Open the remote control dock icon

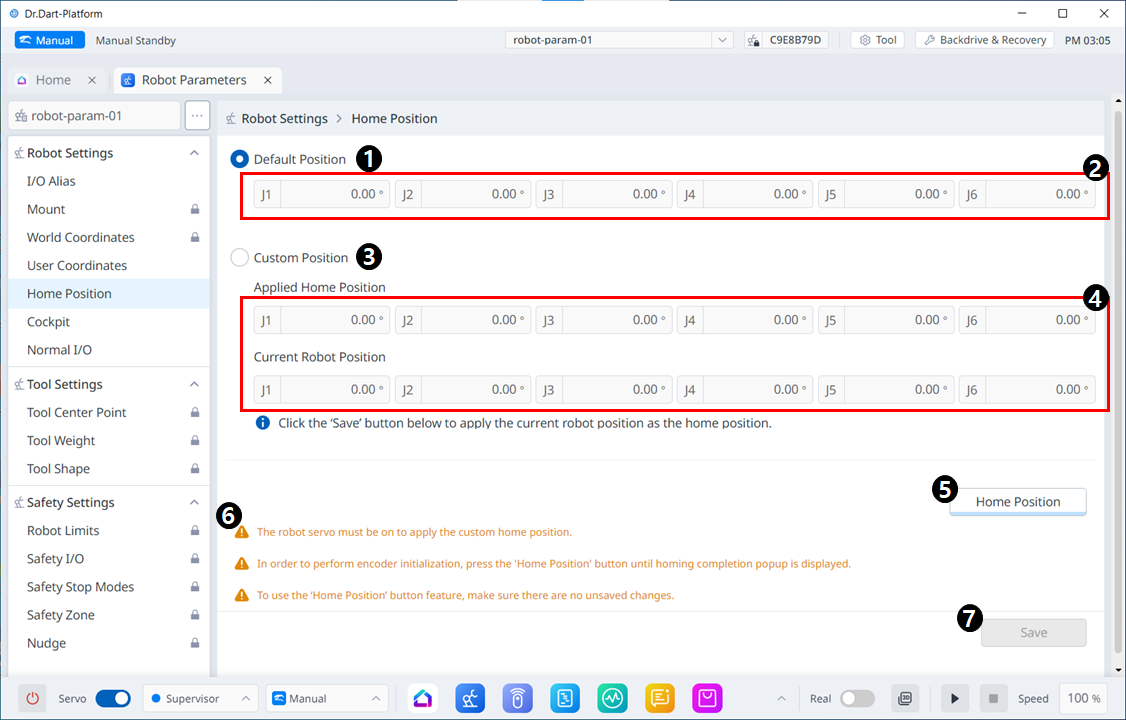click(517, 698)
